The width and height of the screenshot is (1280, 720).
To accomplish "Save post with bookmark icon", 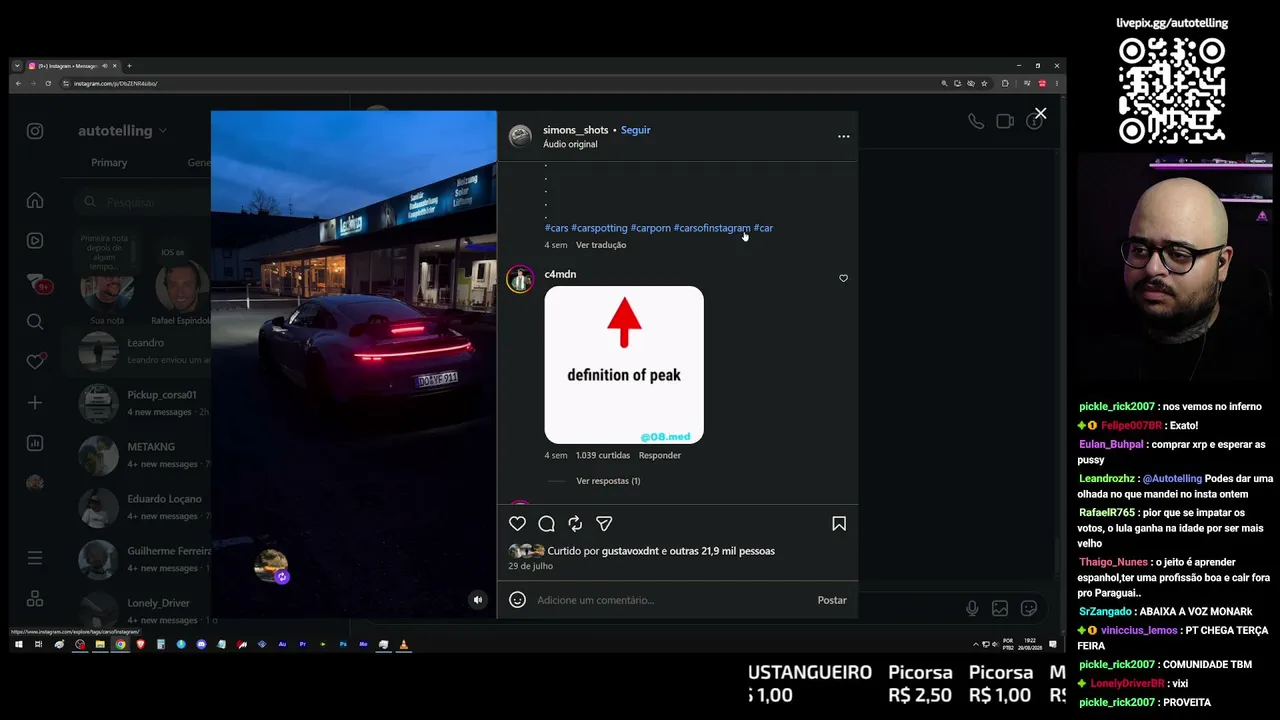I will [x=839, y=524].
